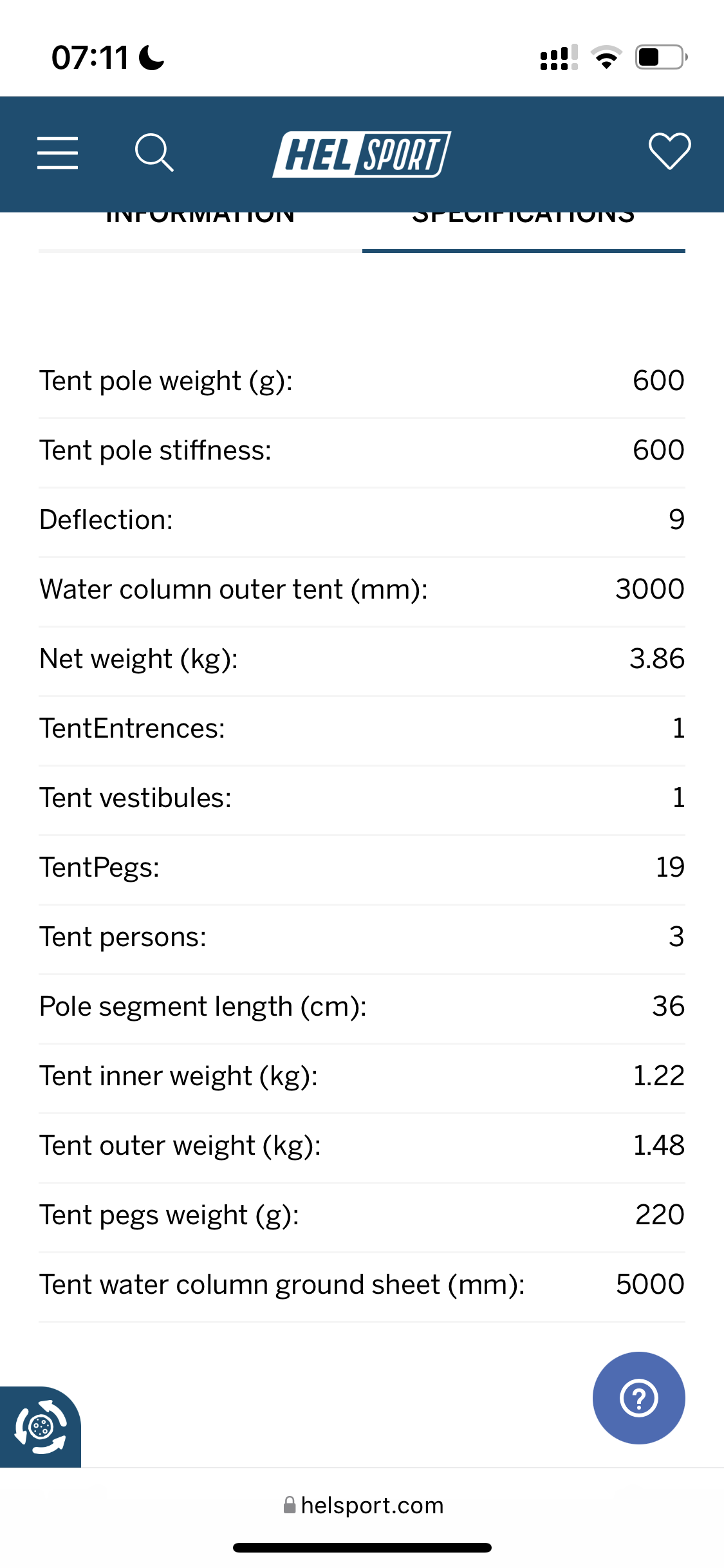Open the help question mark button
This screenshot has height=1568, width=724.
coord(638,1397)
